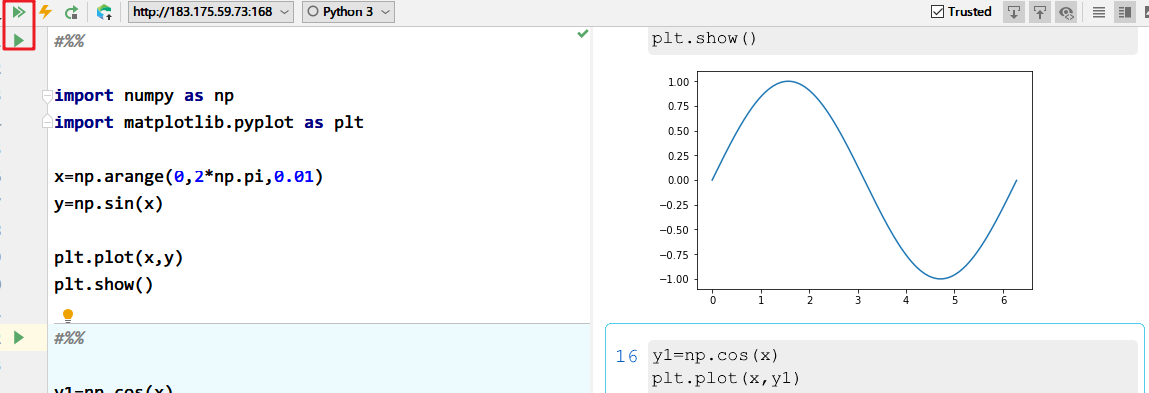Image resolution: width=1149 pixels, height=393 pixels.
Task: Restart the Jupyter kernel
Action: (71, 12)
